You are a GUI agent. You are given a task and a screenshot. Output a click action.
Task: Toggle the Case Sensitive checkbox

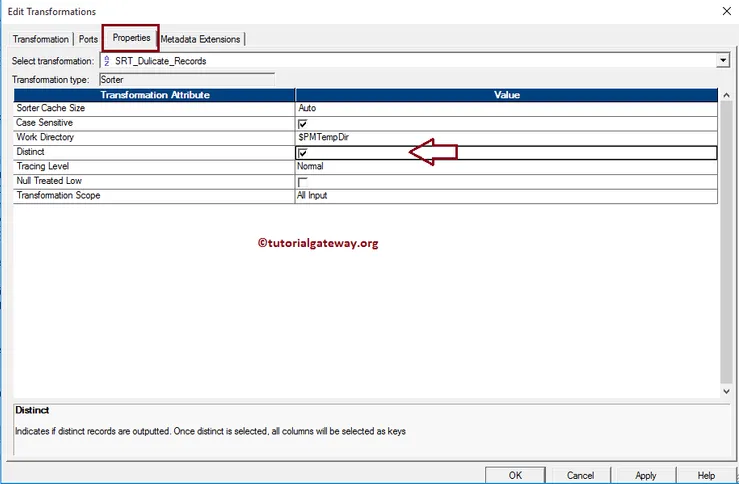click(302, 123)
